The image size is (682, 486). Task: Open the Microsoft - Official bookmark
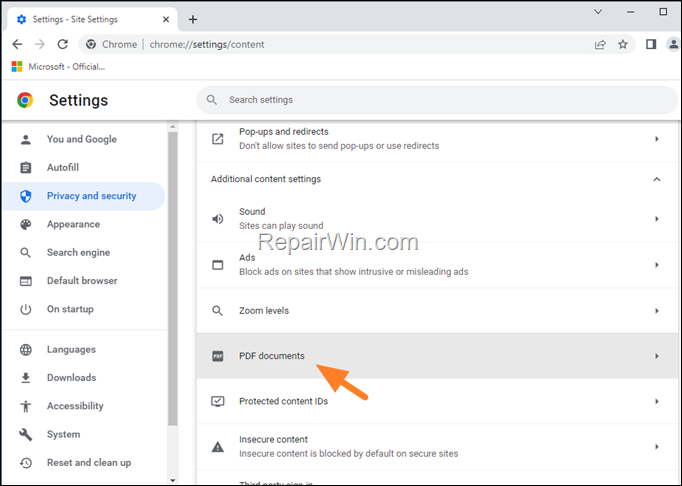58,67
